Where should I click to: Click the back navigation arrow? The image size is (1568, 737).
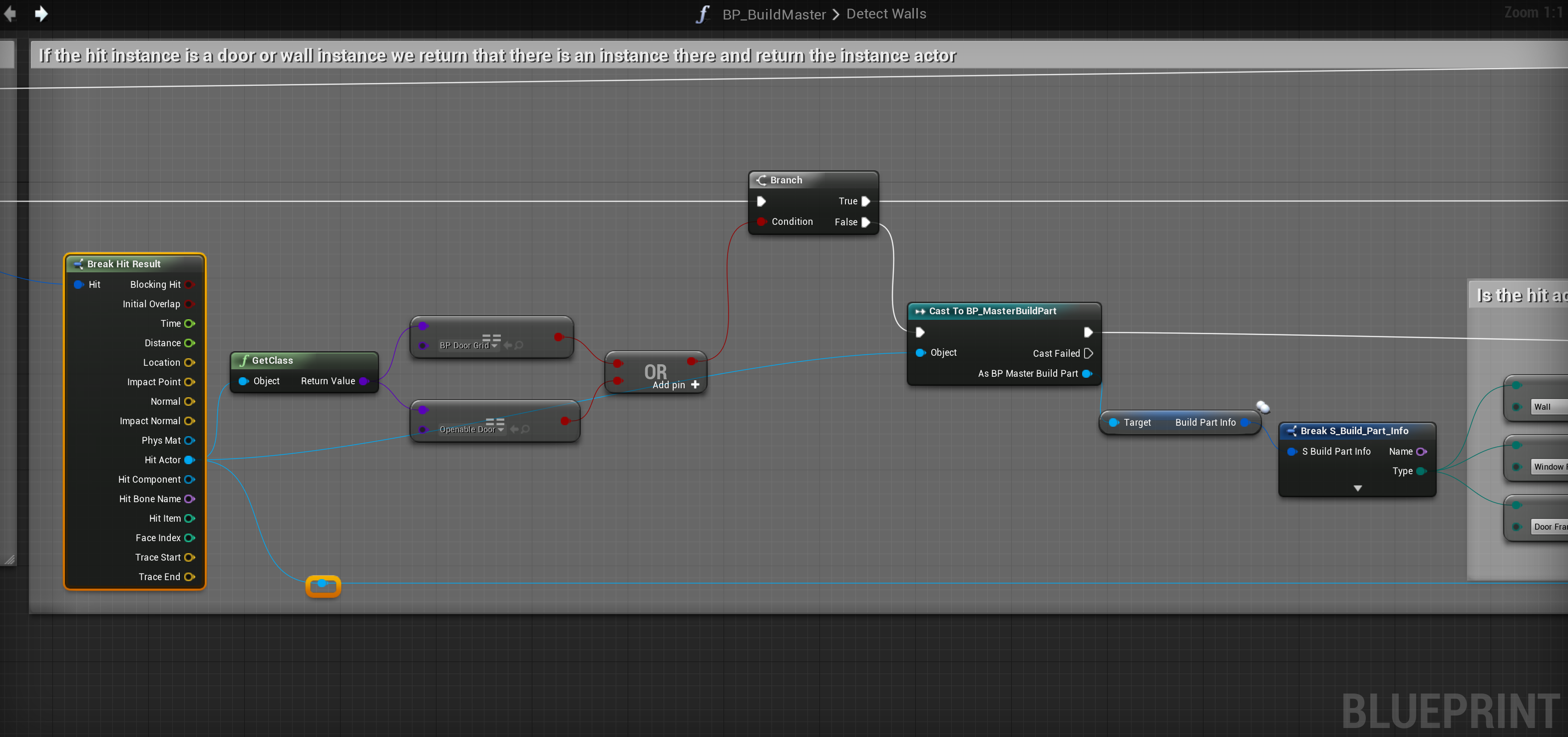tap(10, 13)
